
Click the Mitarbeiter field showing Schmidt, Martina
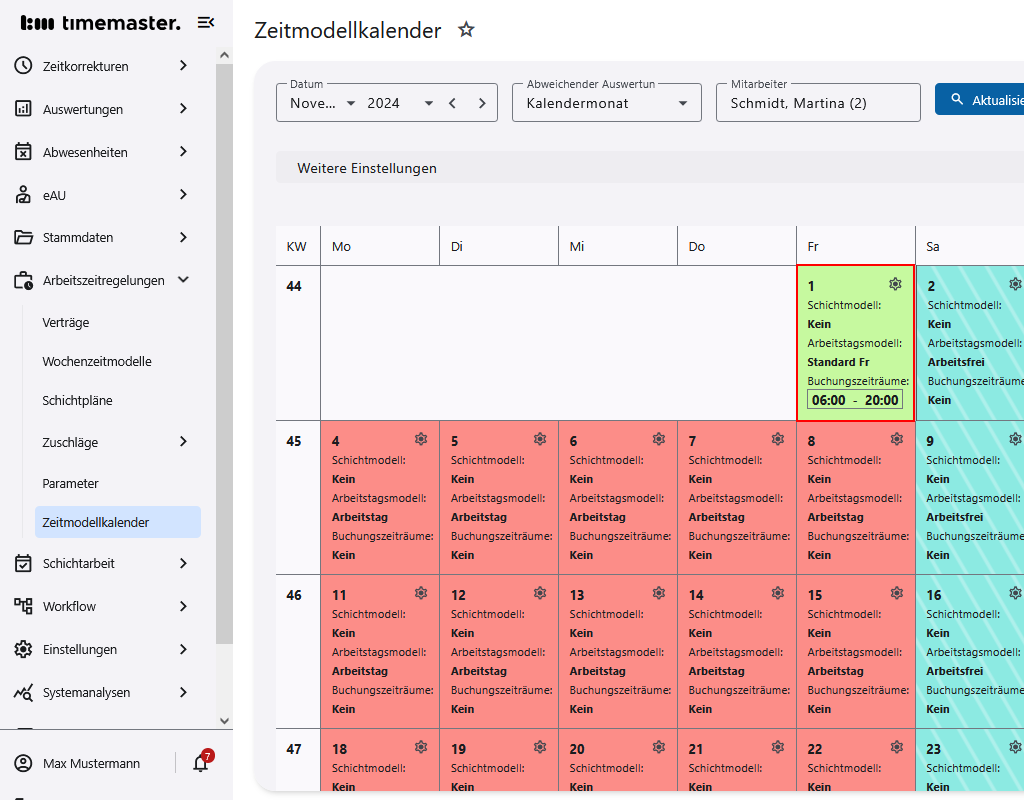(817, 103)
